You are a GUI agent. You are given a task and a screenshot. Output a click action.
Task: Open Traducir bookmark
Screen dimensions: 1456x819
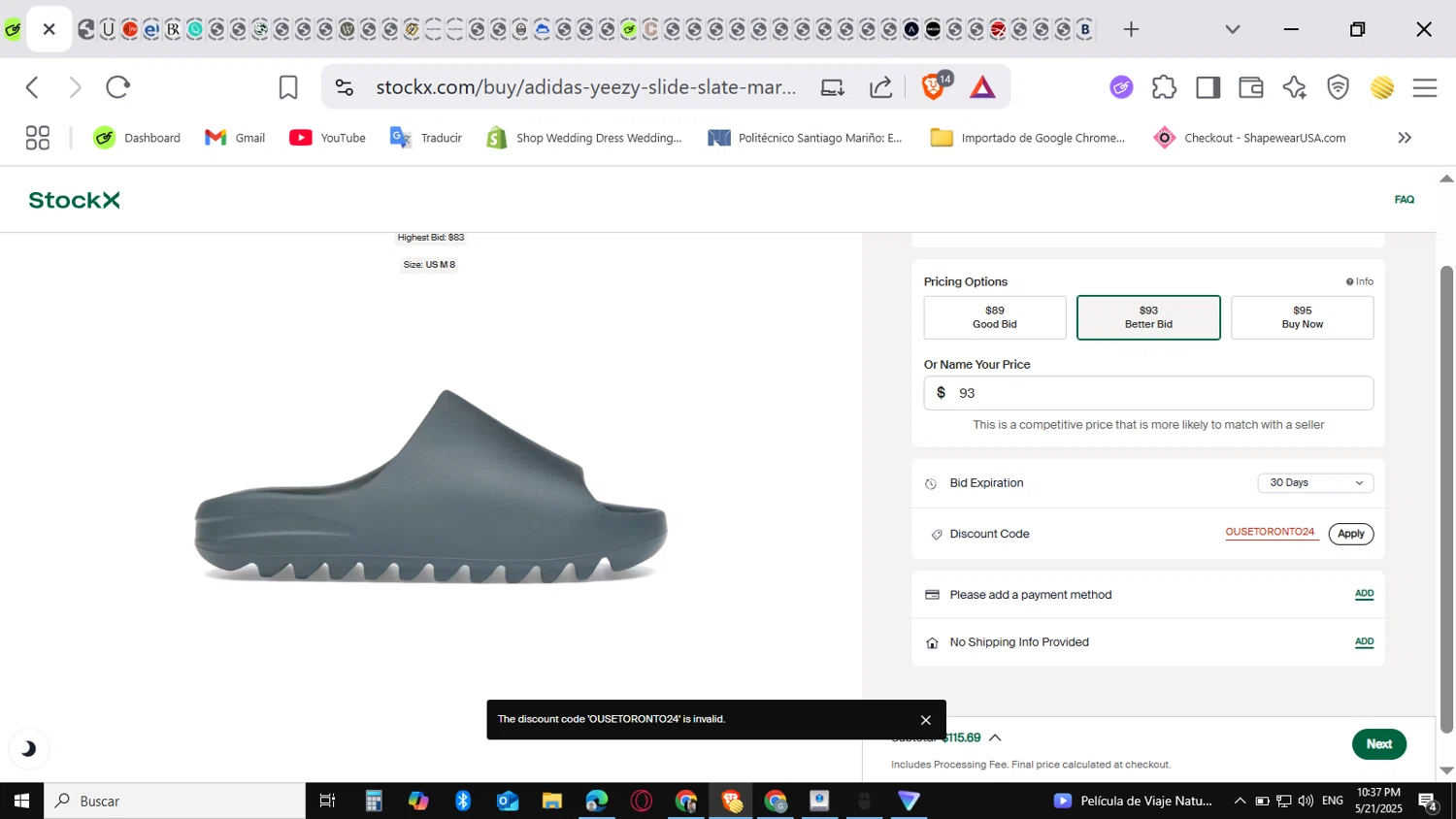(x=425, y=138)
